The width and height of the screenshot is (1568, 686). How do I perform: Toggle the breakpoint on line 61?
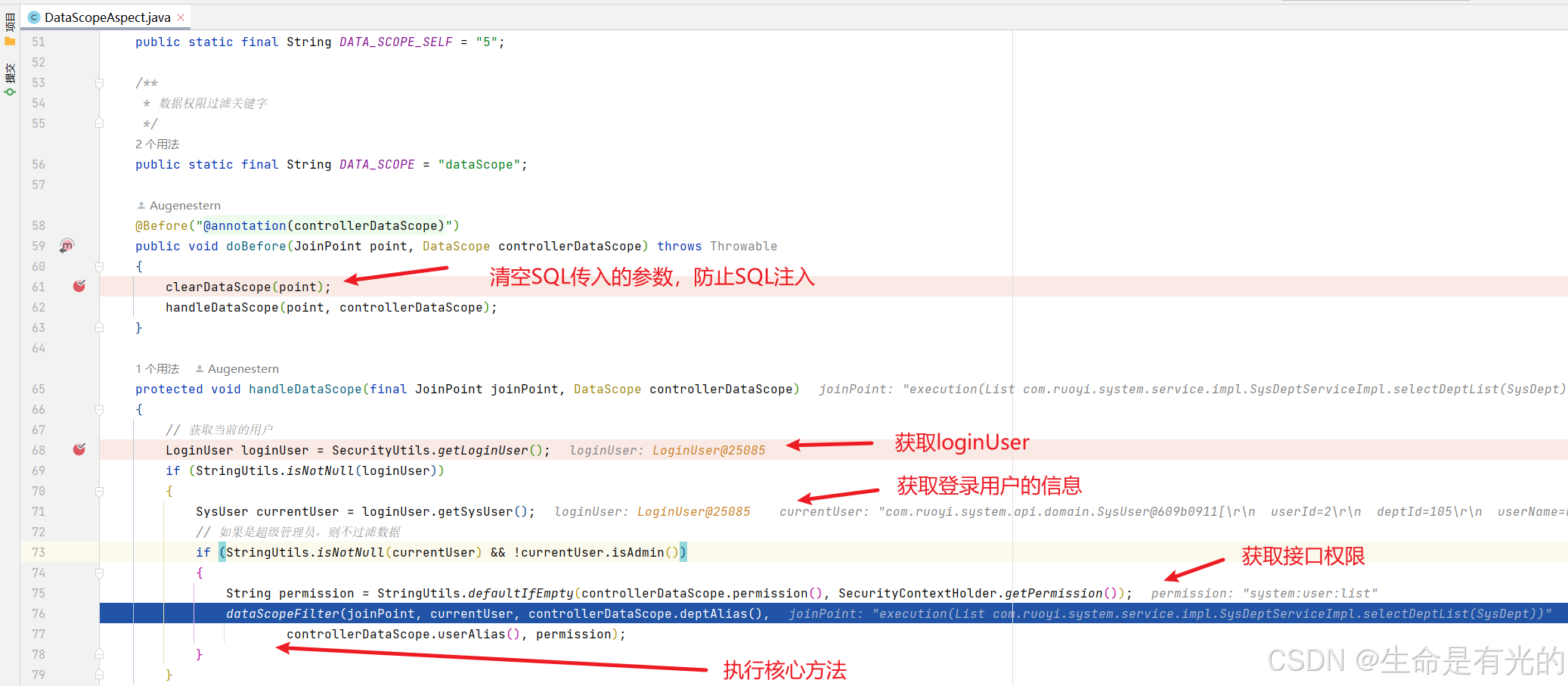(79, 286)
